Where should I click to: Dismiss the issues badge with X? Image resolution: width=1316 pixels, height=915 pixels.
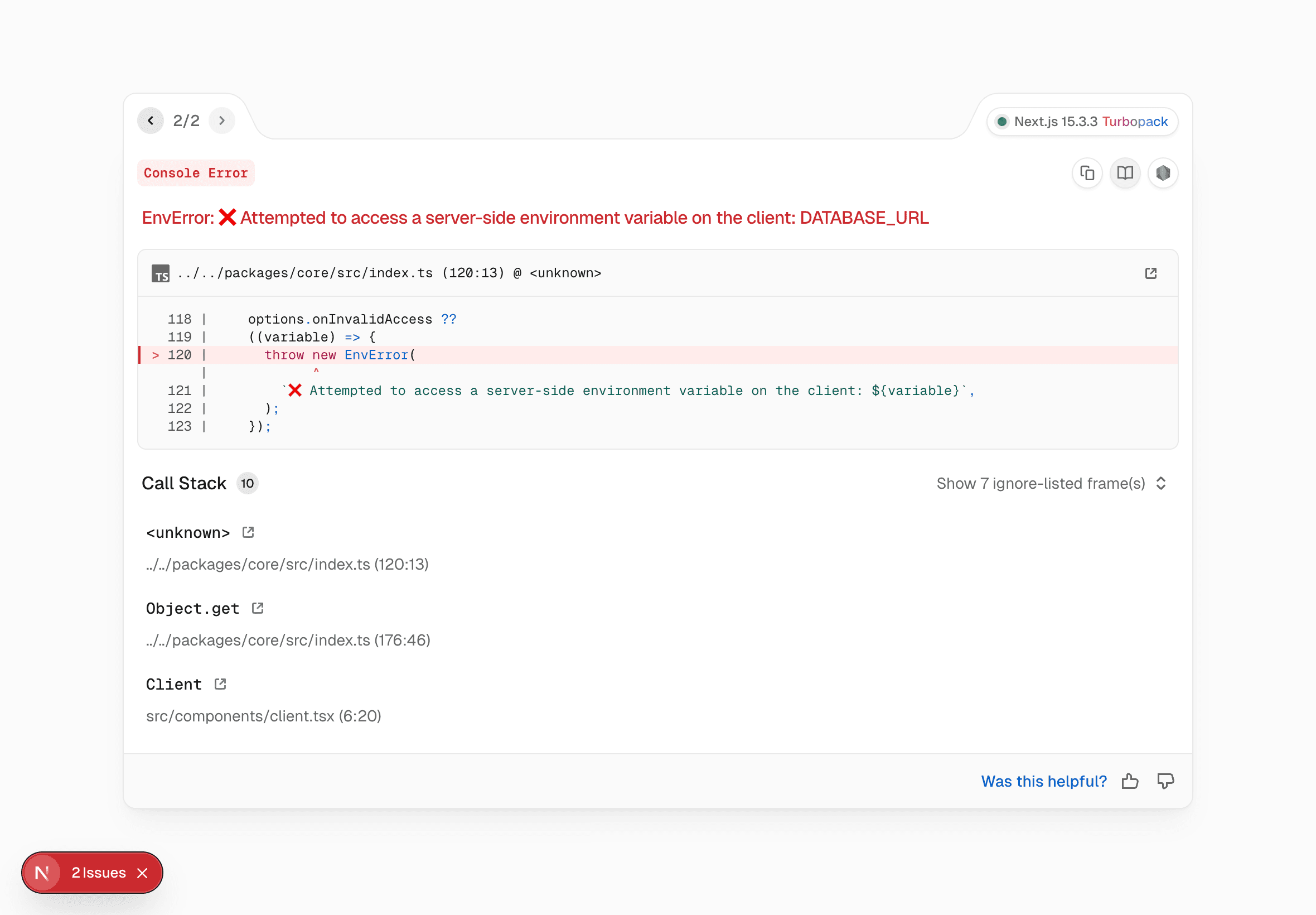(x=143, y=873)
